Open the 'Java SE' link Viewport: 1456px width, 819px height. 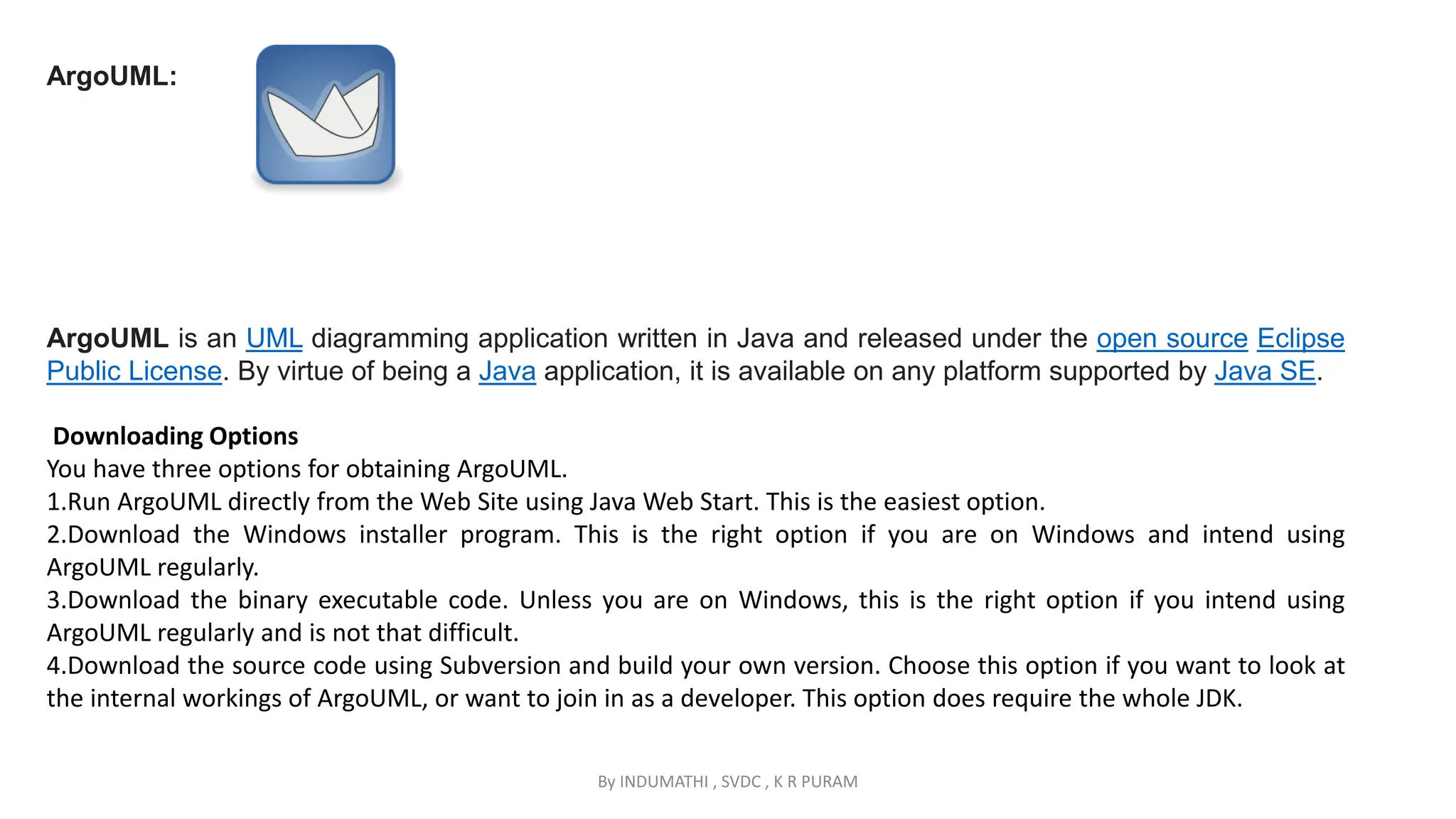(x=1264, y=371)
